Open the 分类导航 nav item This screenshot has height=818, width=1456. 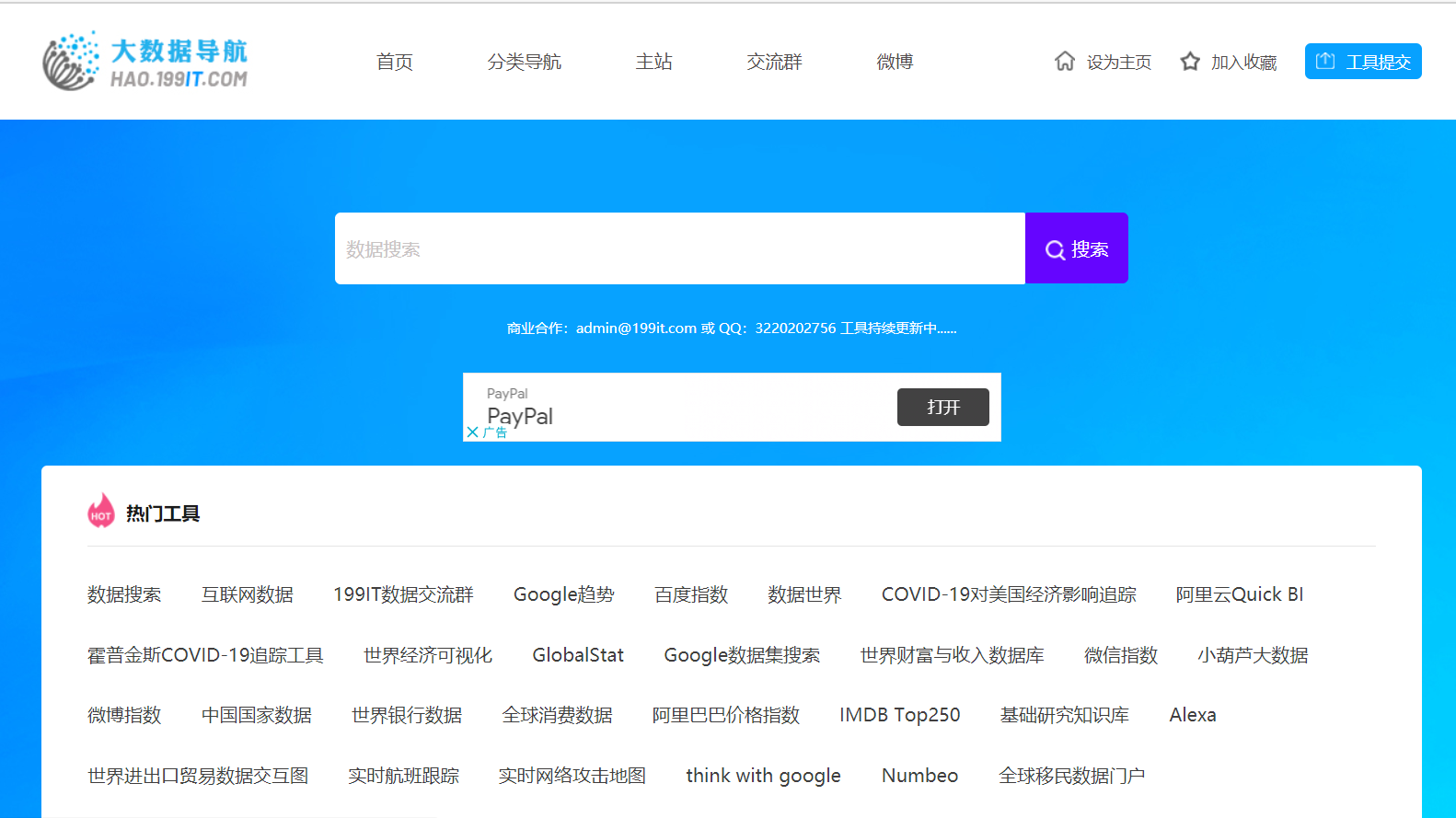(525, 62)
